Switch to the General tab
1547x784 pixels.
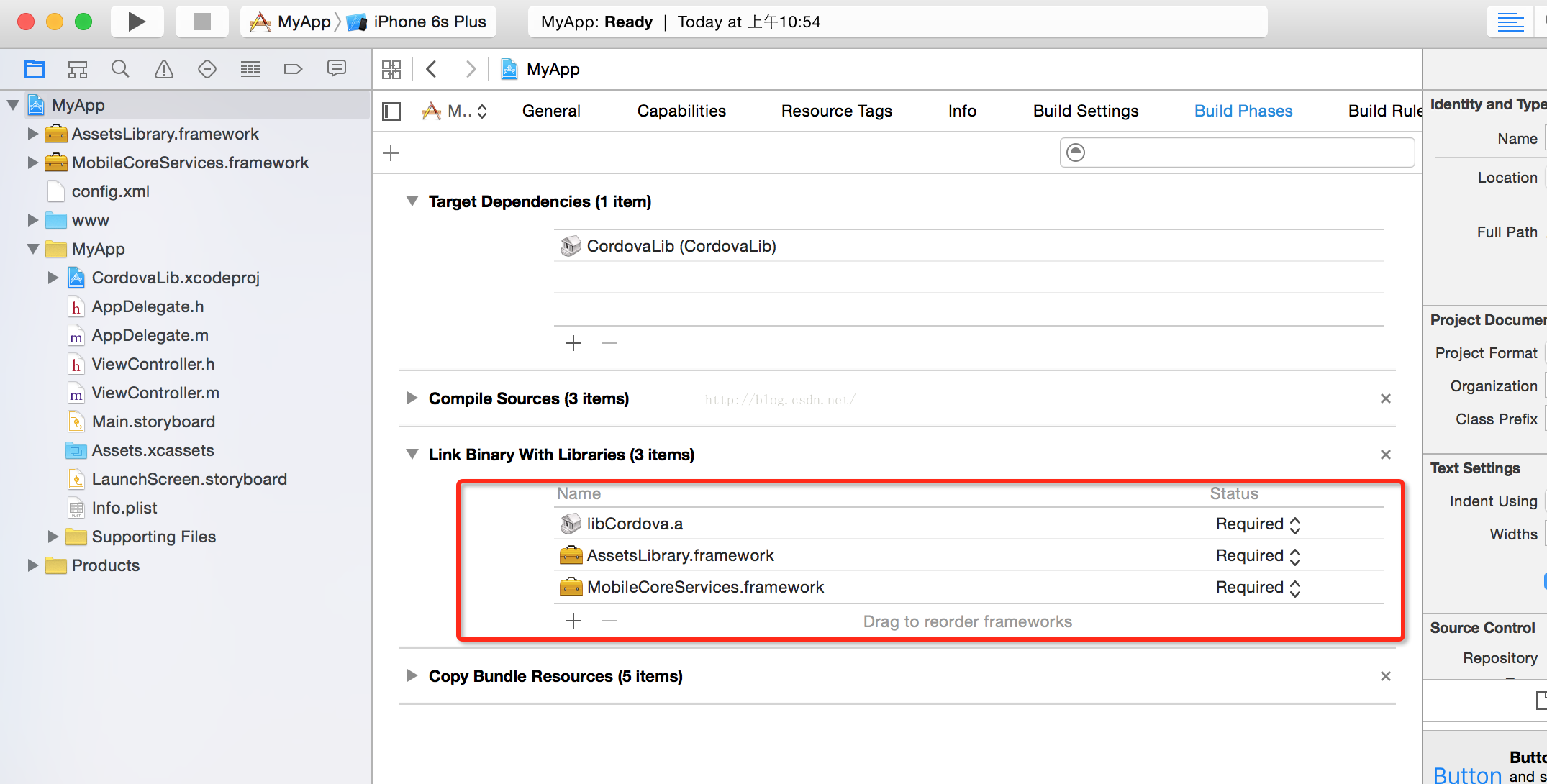(551, 111)
